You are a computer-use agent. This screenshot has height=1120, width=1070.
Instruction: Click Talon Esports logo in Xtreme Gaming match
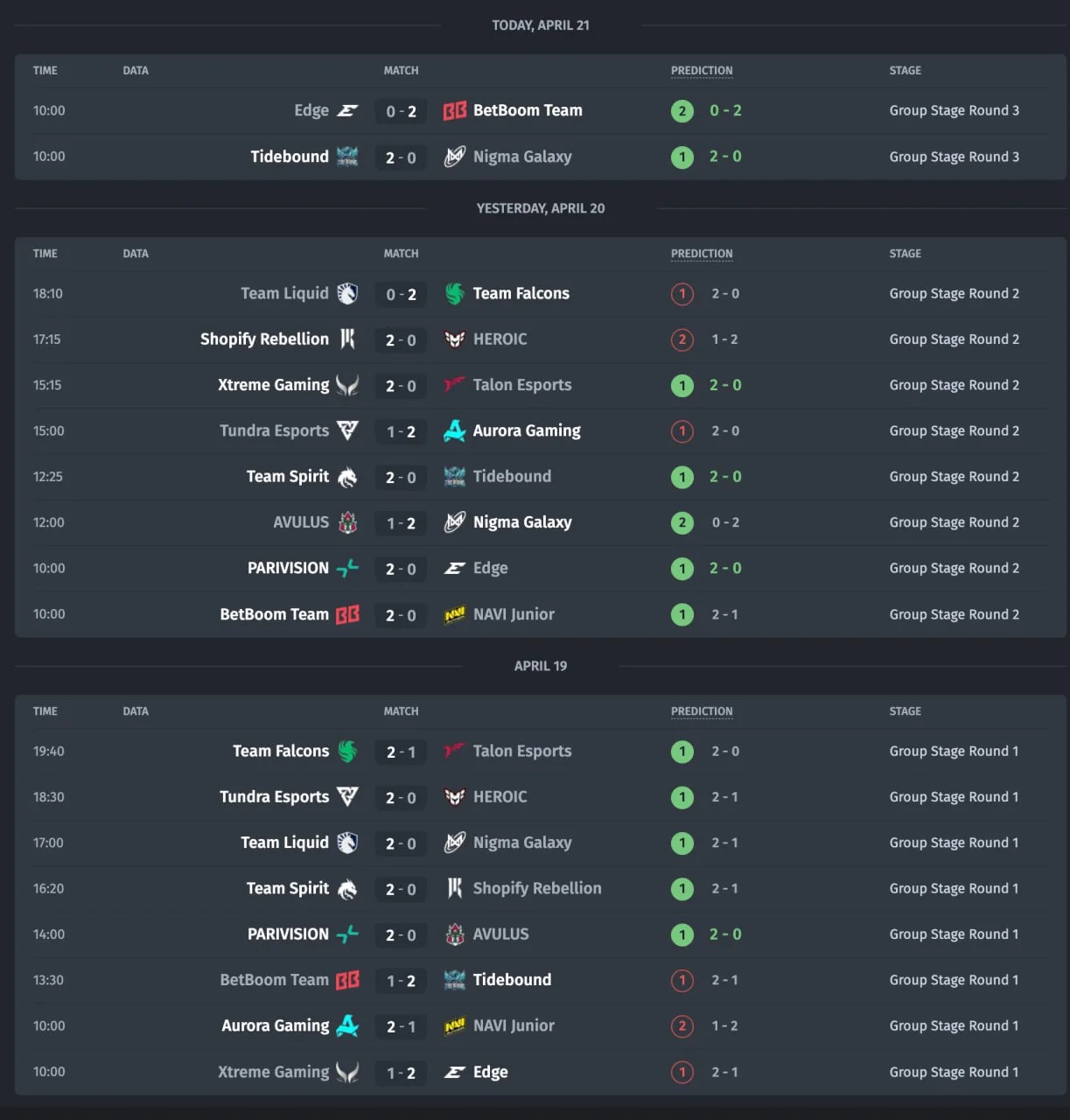454,385
